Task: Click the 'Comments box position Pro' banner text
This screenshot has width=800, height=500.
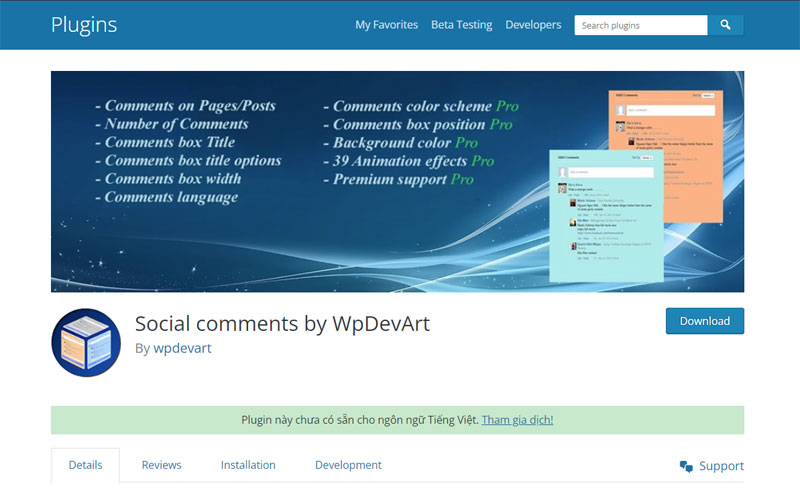Action: [x=418, y=124]
